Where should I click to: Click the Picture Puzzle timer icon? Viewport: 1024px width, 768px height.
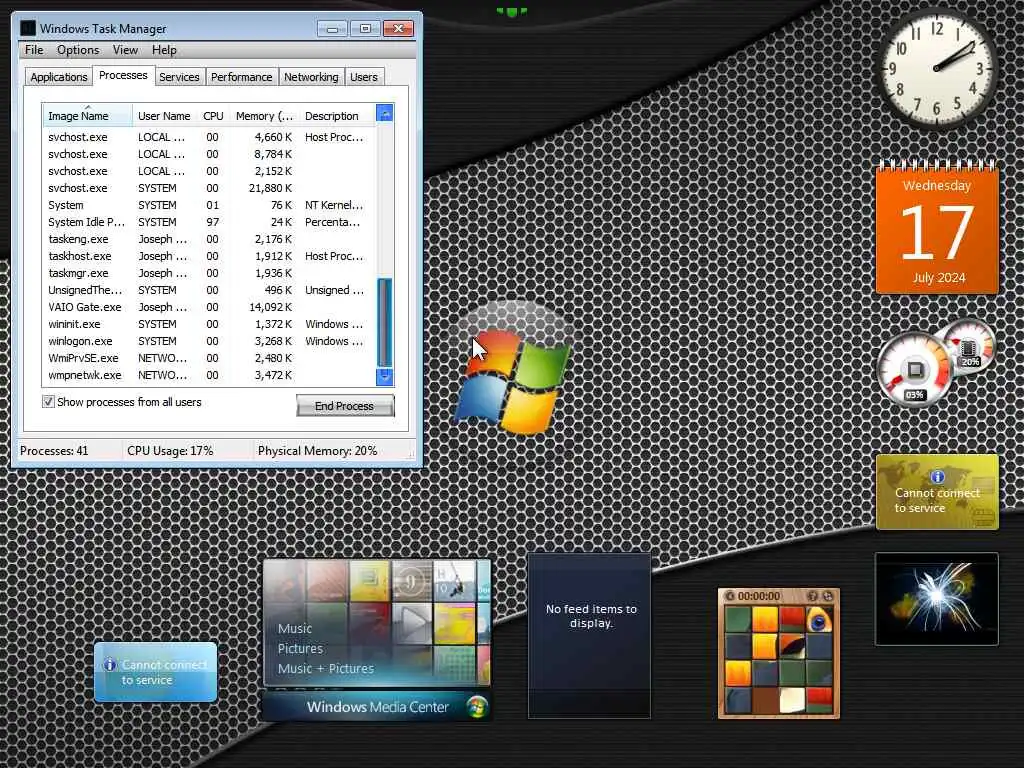[x=730, y=596]
